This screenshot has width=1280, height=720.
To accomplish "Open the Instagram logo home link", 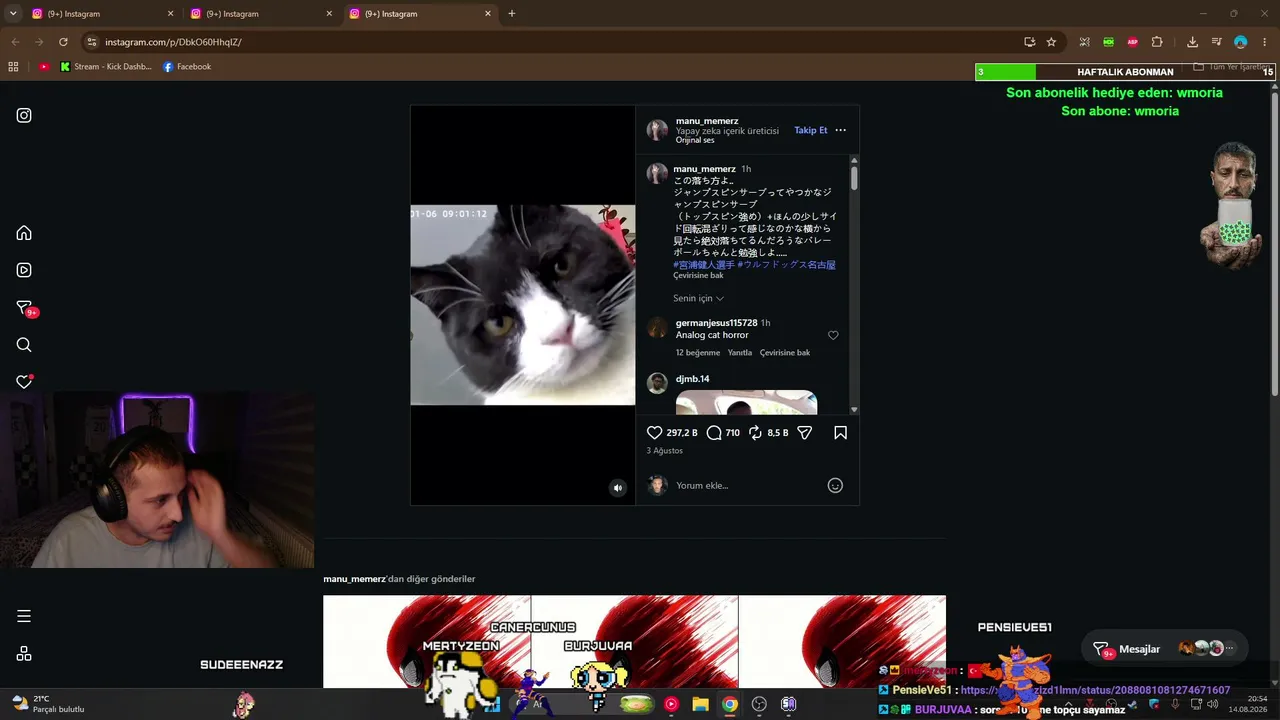I will (24, 115).
